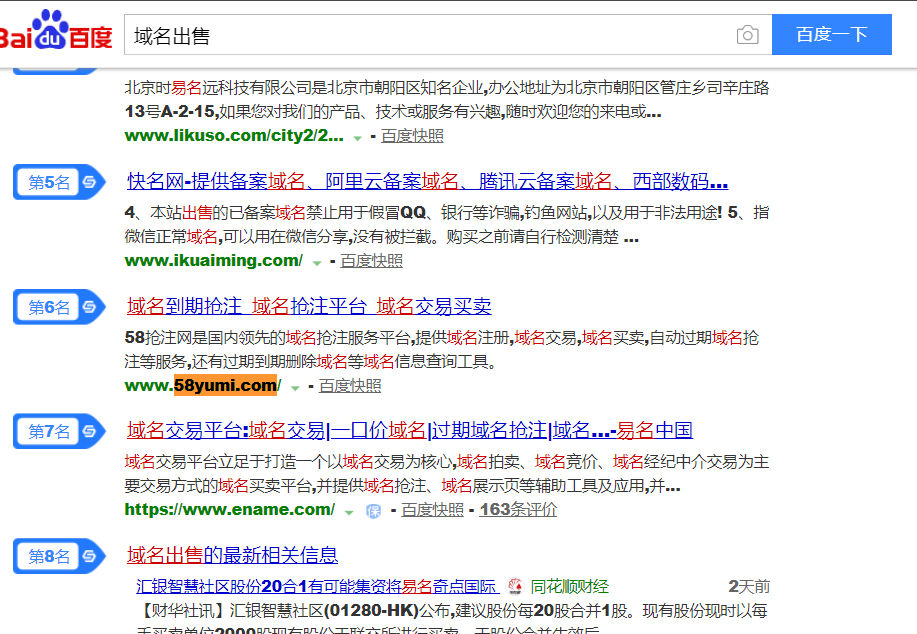Click the 保 guarantee icon beside ename.com
This screenshot has height=634, width=917.
373,511
